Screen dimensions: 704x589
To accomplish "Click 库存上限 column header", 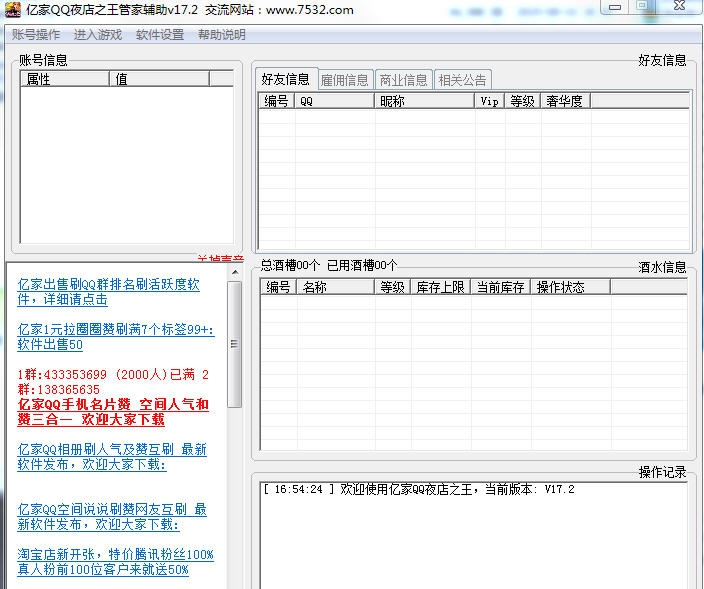I will [x=441, y=287].
